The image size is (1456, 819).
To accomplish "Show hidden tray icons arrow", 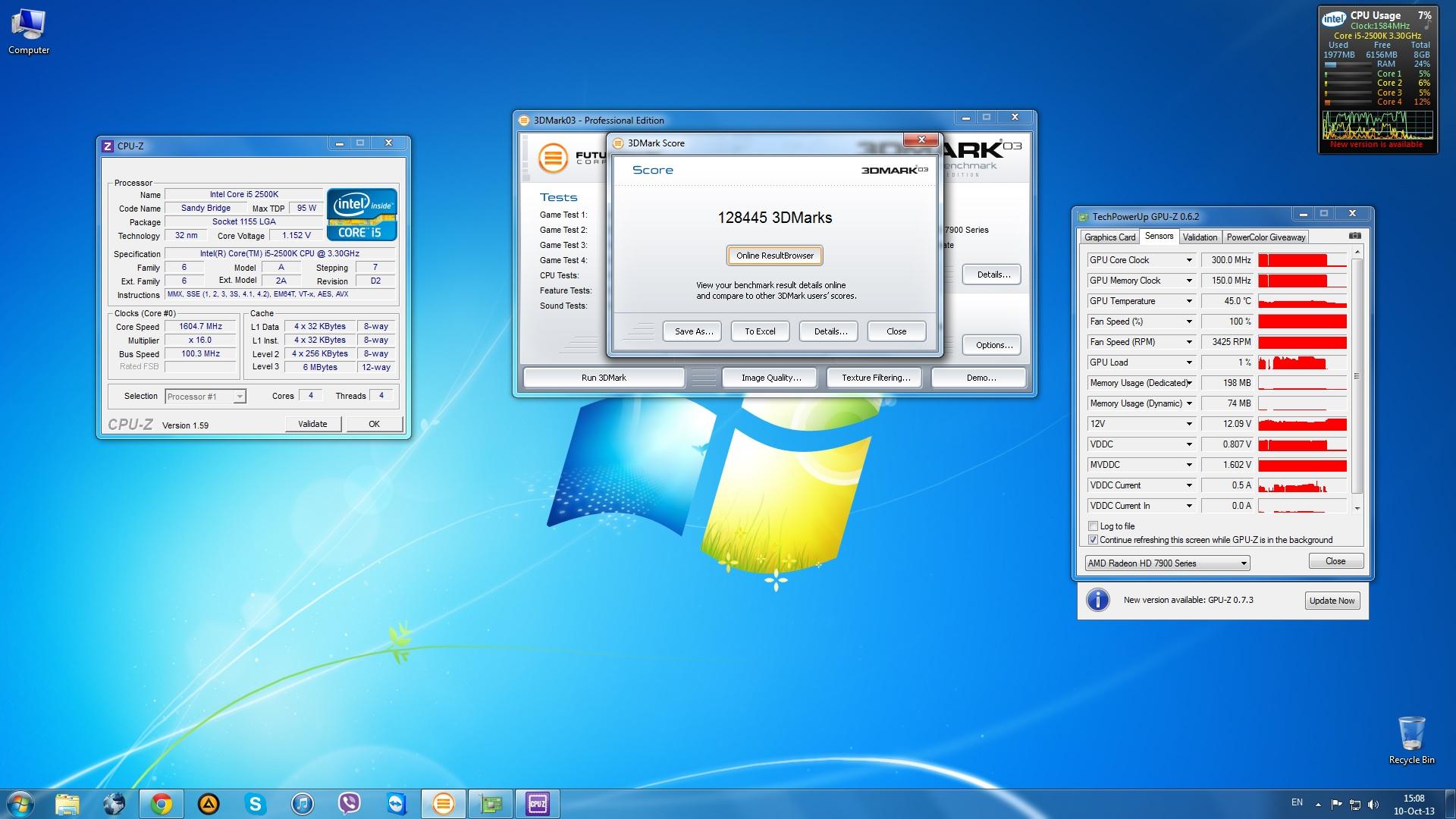I will (x=1318, y=804).
